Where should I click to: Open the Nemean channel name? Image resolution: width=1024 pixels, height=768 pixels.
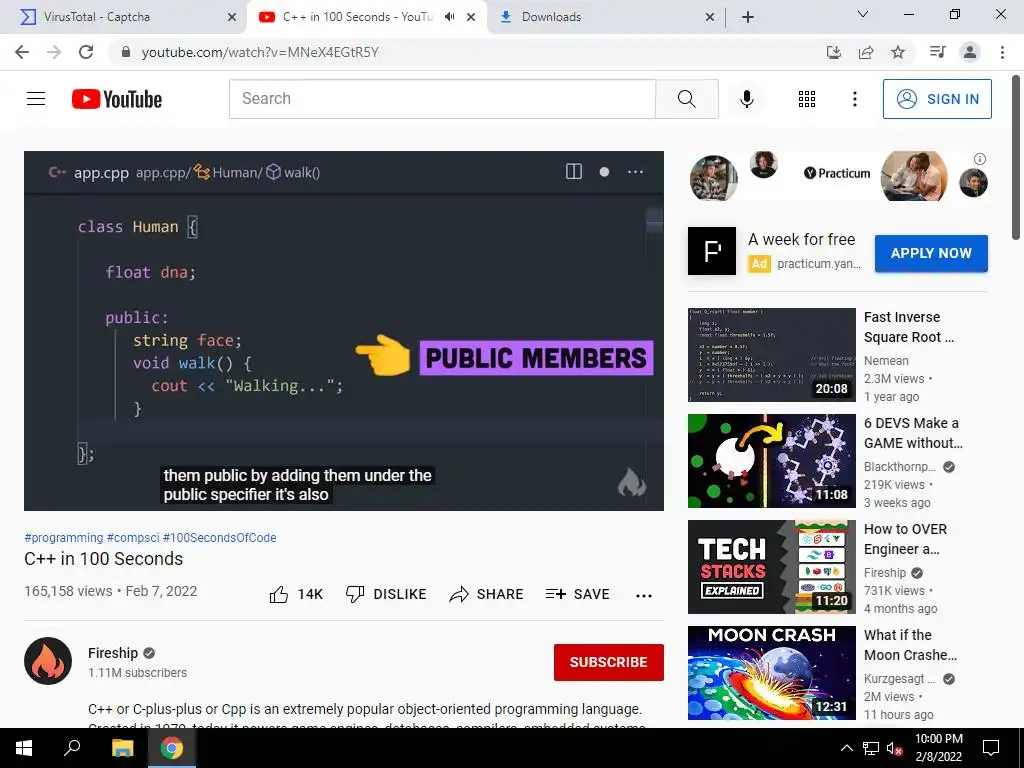(886, 360)
